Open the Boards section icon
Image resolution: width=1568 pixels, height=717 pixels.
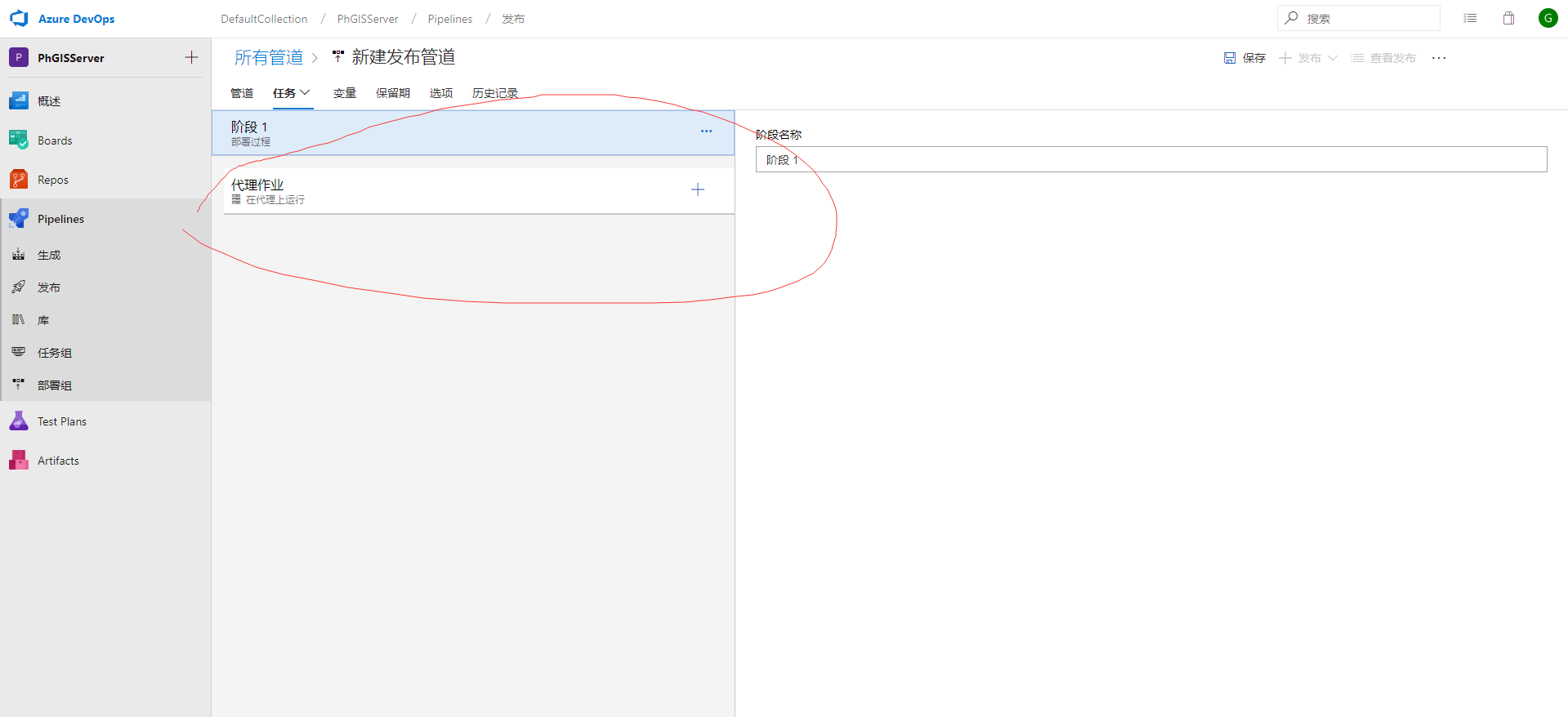click(x=19, y=140)
